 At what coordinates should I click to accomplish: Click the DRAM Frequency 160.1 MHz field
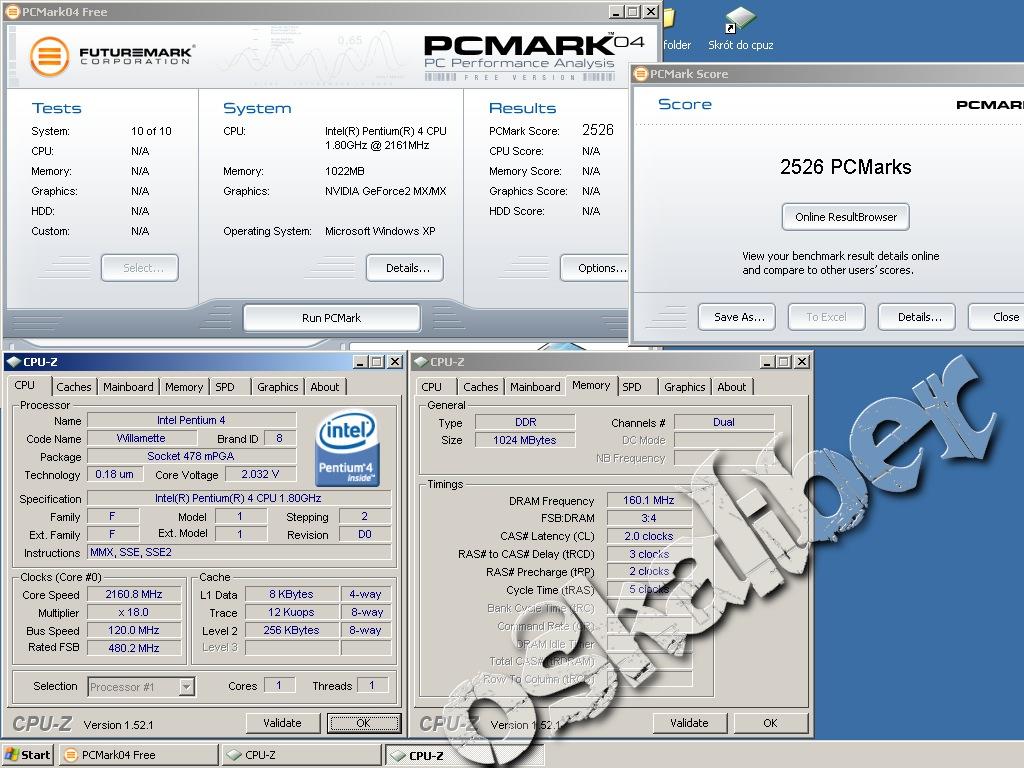pyautogui.click(x=649, y=500)
